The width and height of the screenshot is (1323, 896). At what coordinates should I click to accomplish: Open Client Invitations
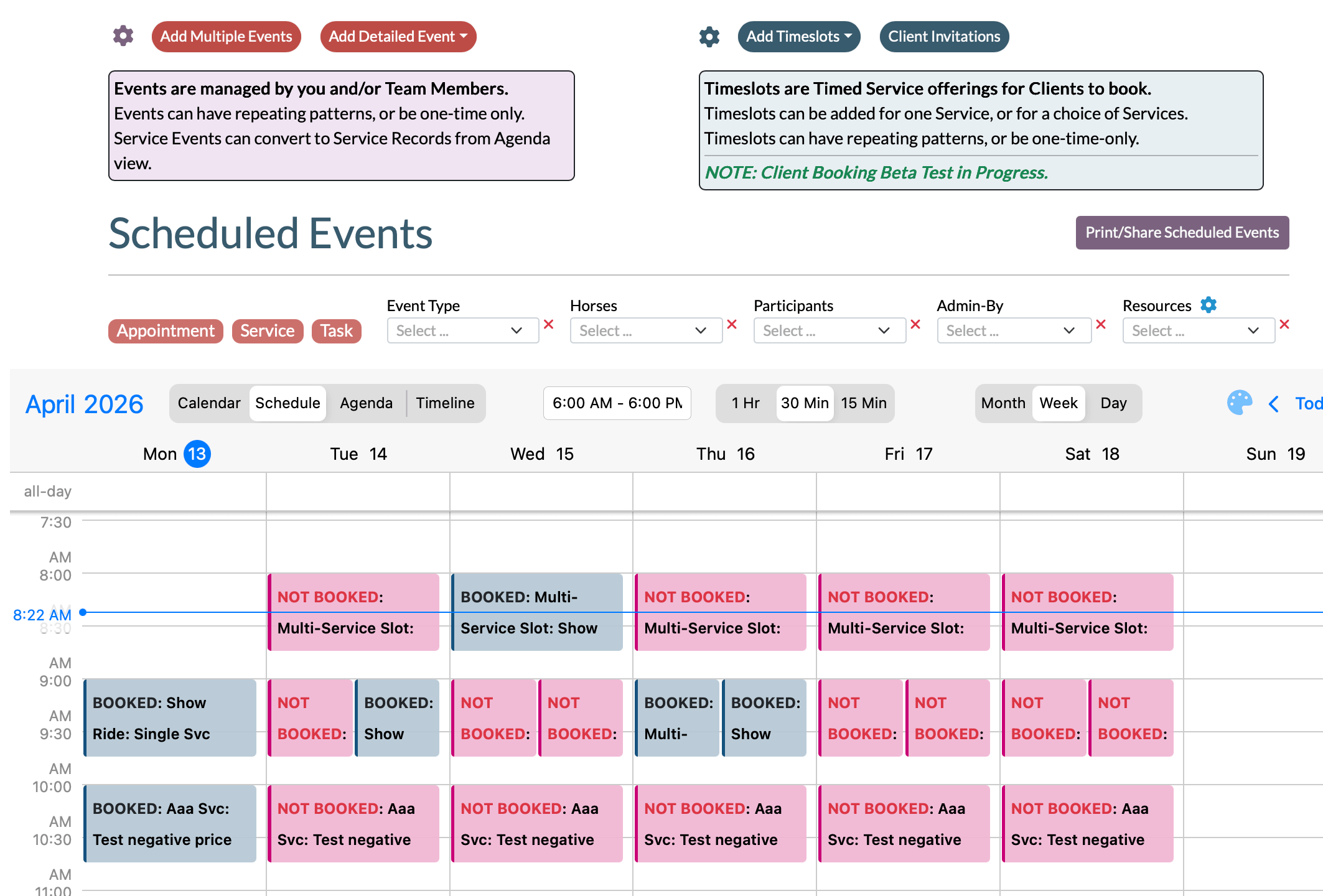[x=944, y=37]
